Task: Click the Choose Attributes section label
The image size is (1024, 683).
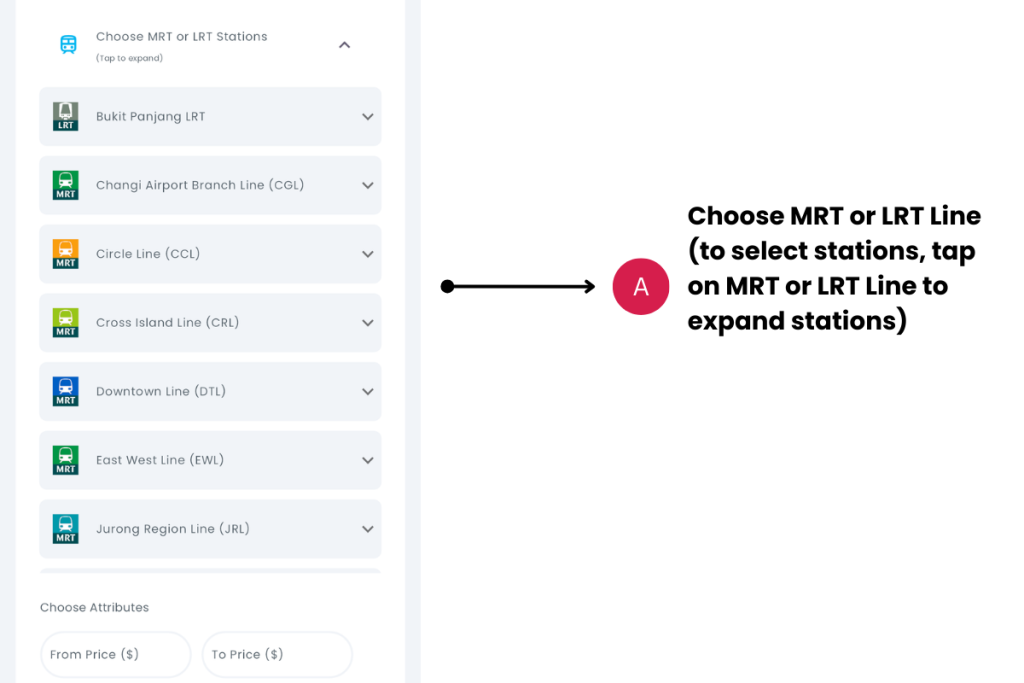Action: [94, 607]
